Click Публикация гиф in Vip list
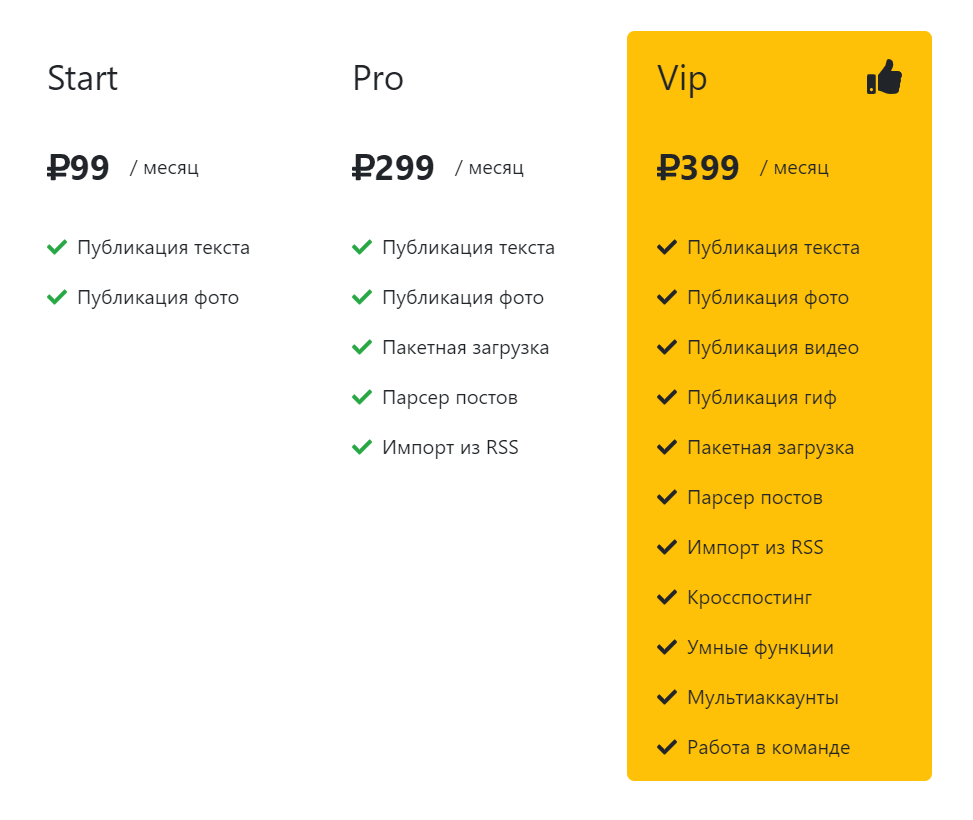This screenshot has height=820, width=973. point(761,398)
